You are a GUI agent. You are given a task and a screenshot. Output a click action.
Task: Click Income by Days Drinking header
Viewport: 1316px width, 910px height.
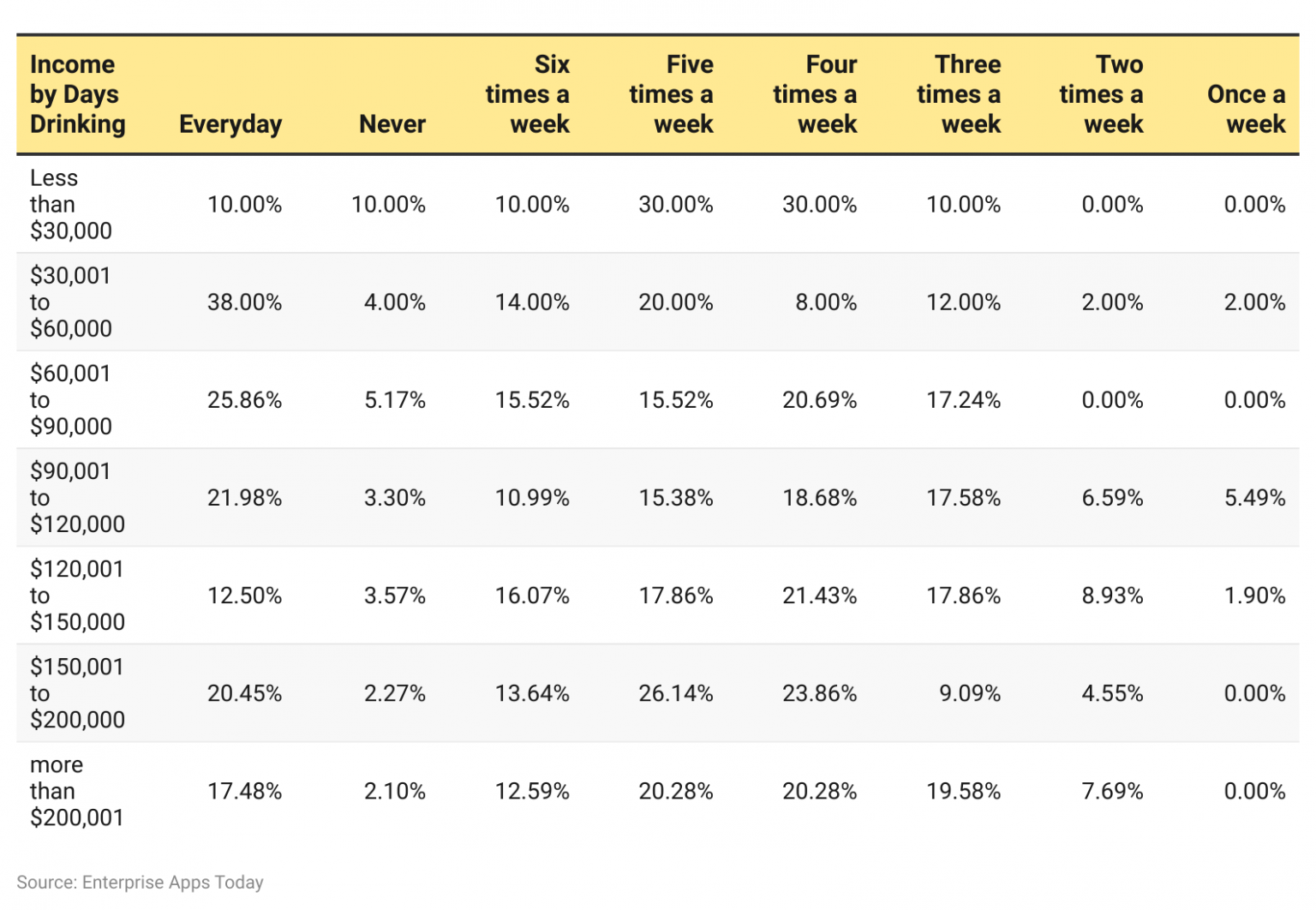(x=78, y=94)
